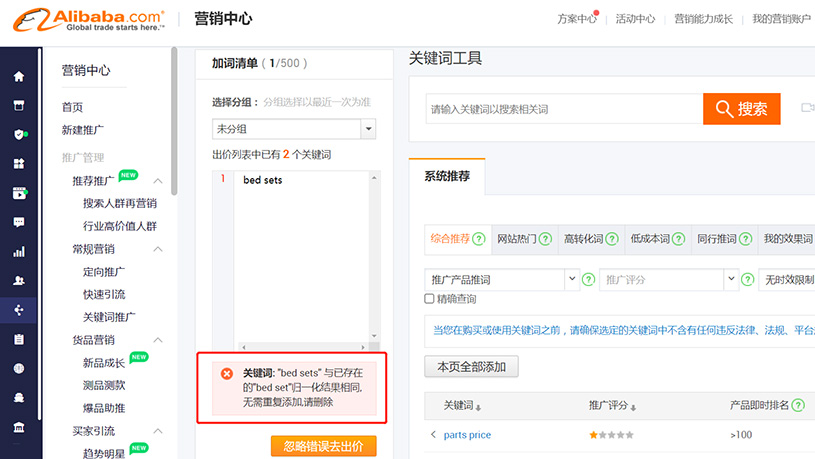Expand the parts price row arrow
The image size is (815, 459).
(433, 435)
